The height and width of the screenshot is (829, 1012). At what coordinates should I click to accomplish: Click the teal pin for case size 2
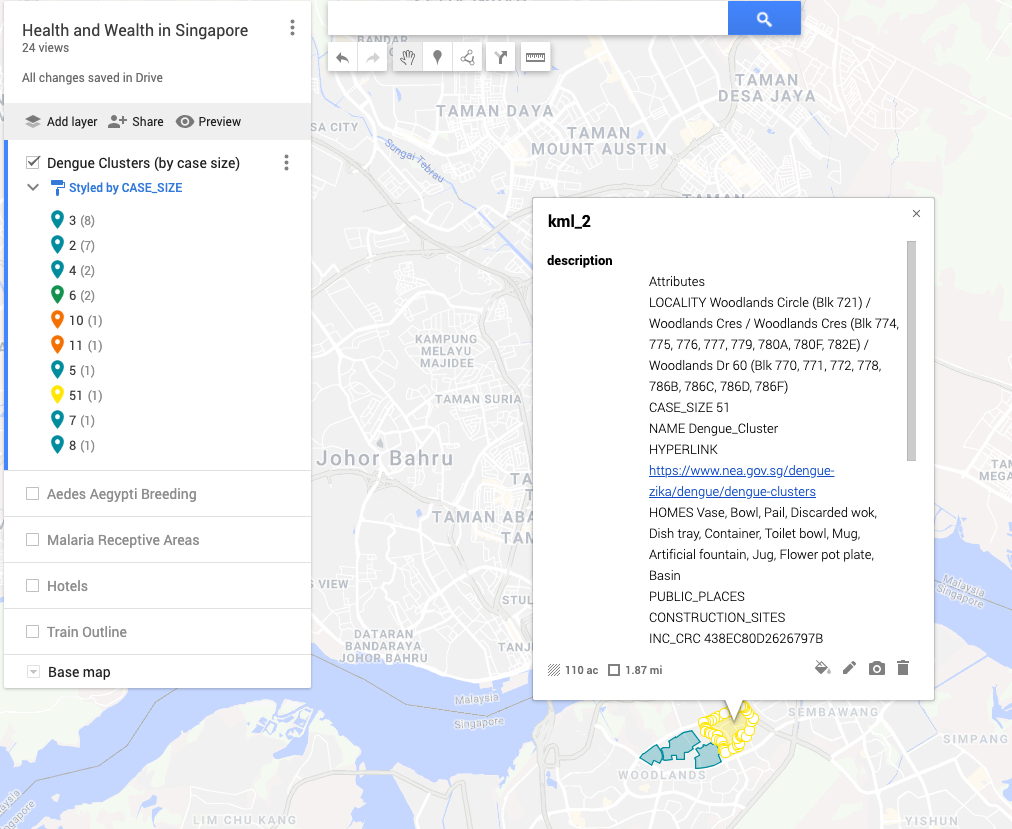point(57,245)
